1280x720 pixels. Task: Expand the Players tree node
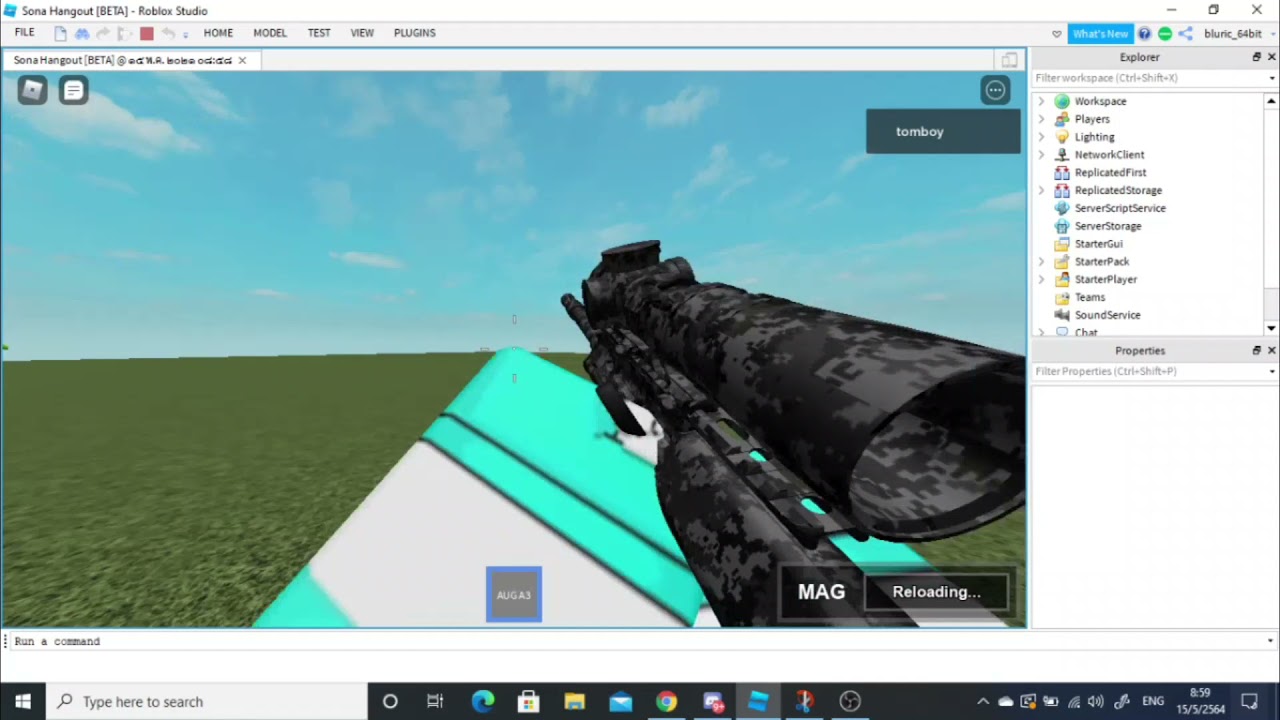tap(1041, 119)
